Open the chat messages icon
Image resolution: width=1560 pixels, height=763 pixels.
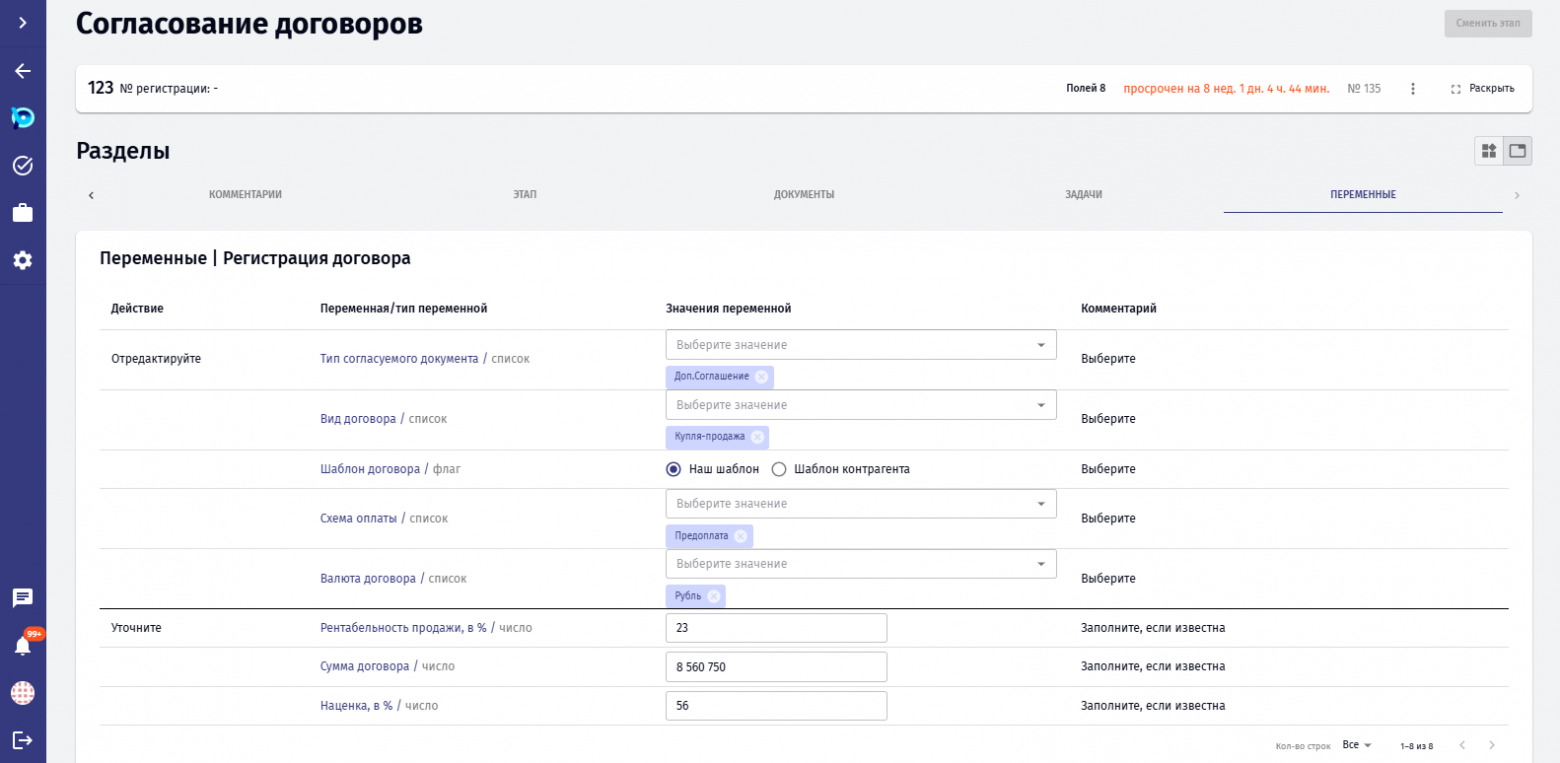(22, 598)
